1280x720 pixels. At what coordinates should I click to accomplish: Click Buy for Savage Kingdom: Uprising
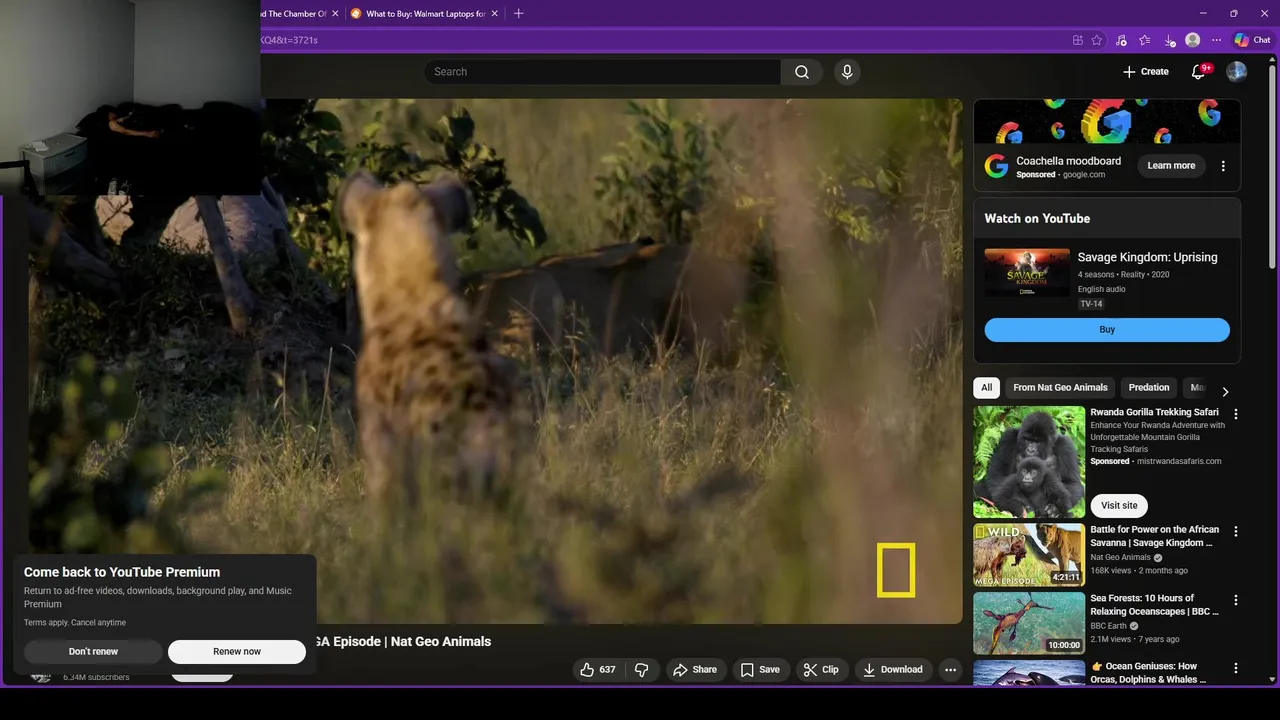pos(1107,330)
